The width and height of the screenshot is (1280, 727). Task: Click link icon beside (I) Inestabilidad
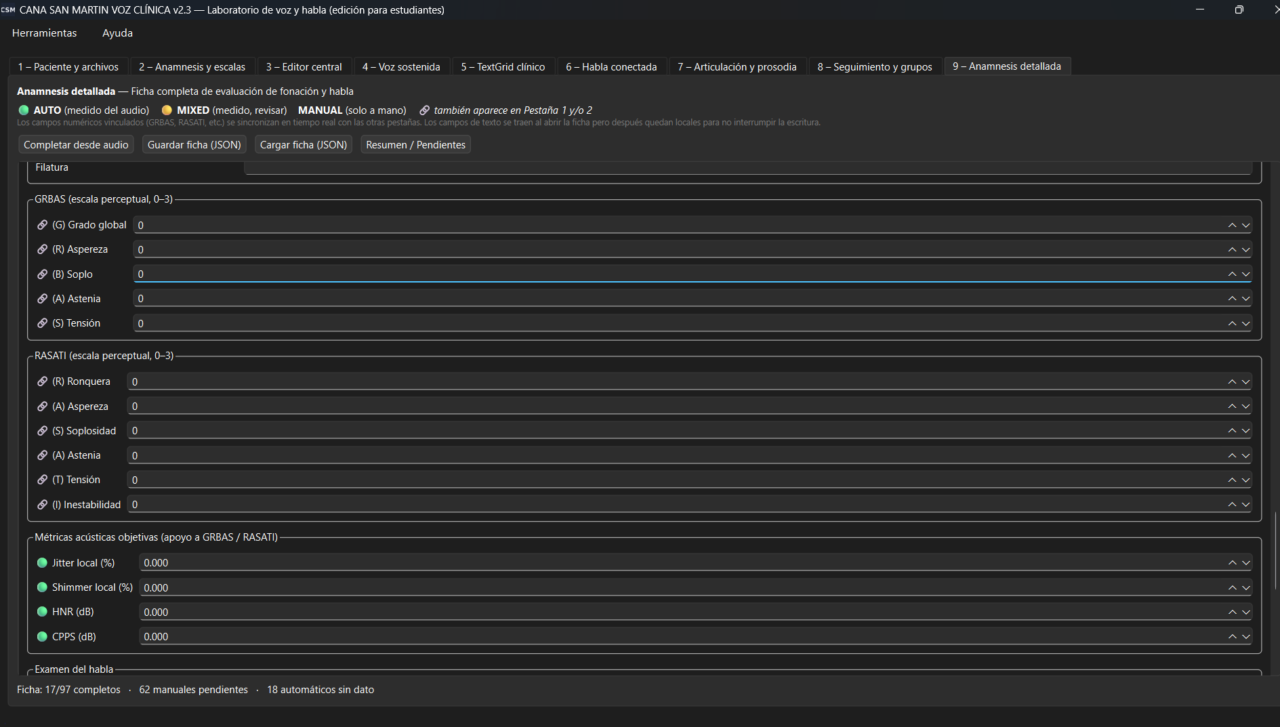click(42, 505)
